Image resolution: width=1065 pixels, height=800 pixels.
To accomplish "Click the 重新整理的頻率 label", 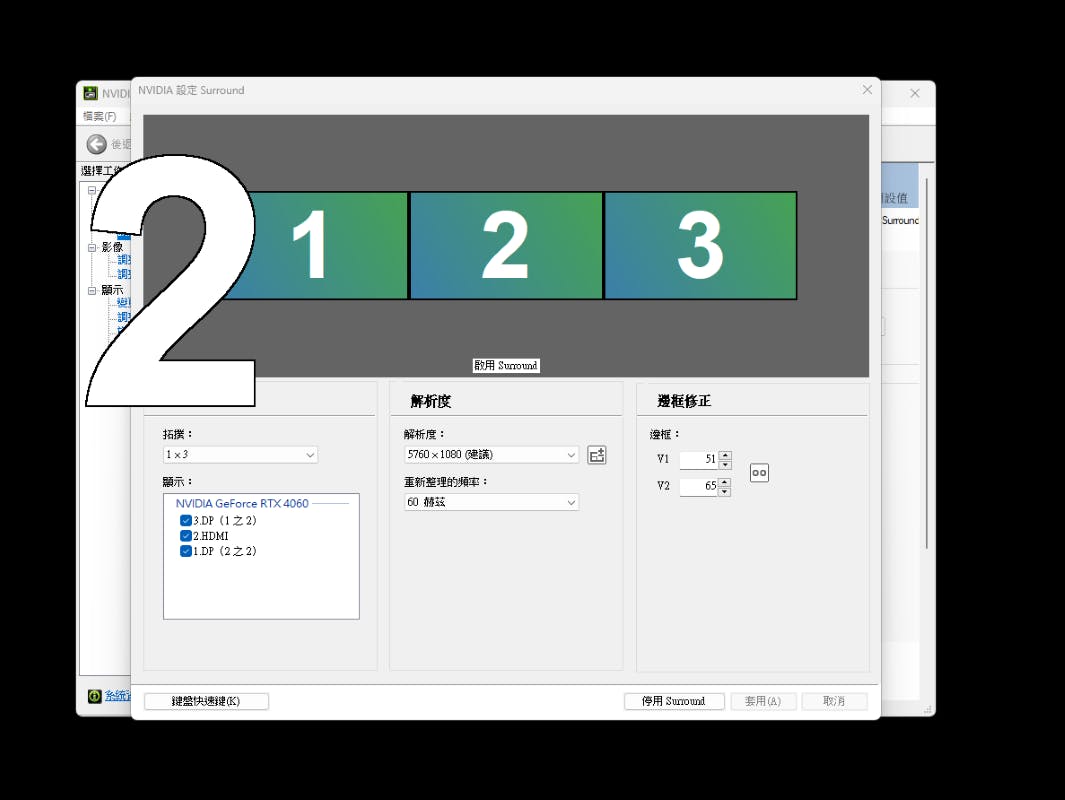I will point(446,482).
